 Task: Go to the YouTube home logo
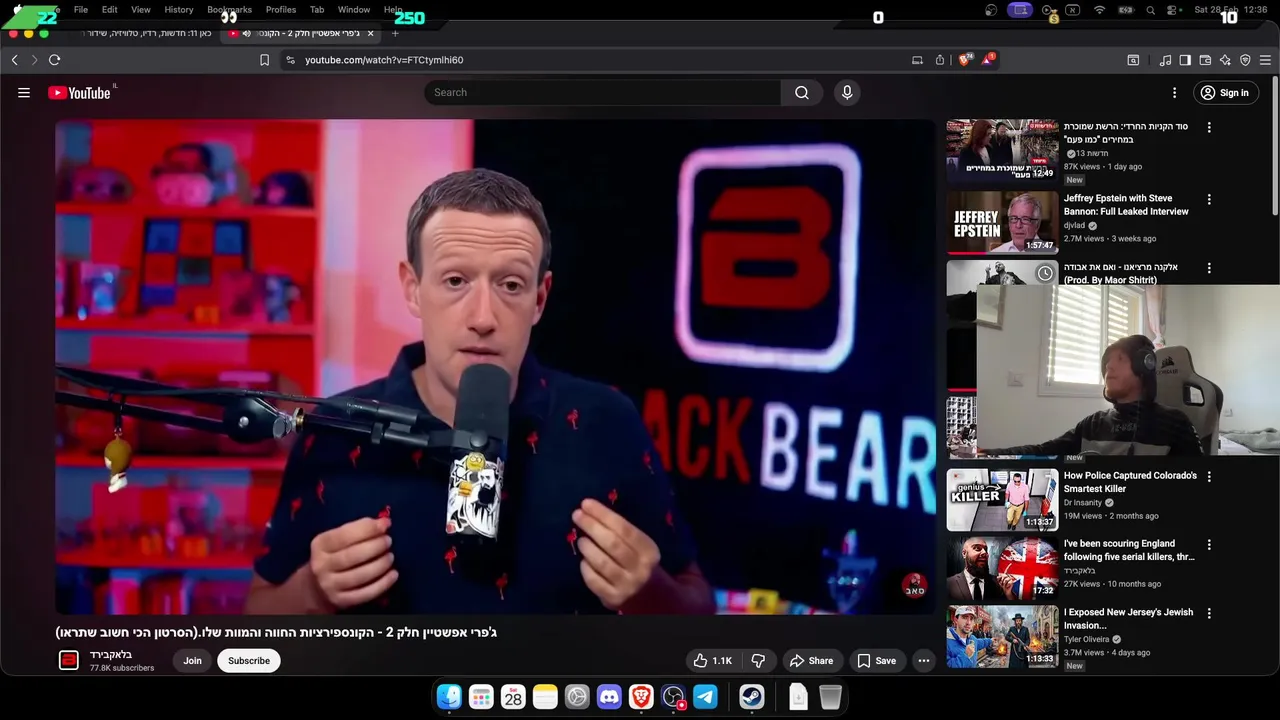(x=79, y=93)
